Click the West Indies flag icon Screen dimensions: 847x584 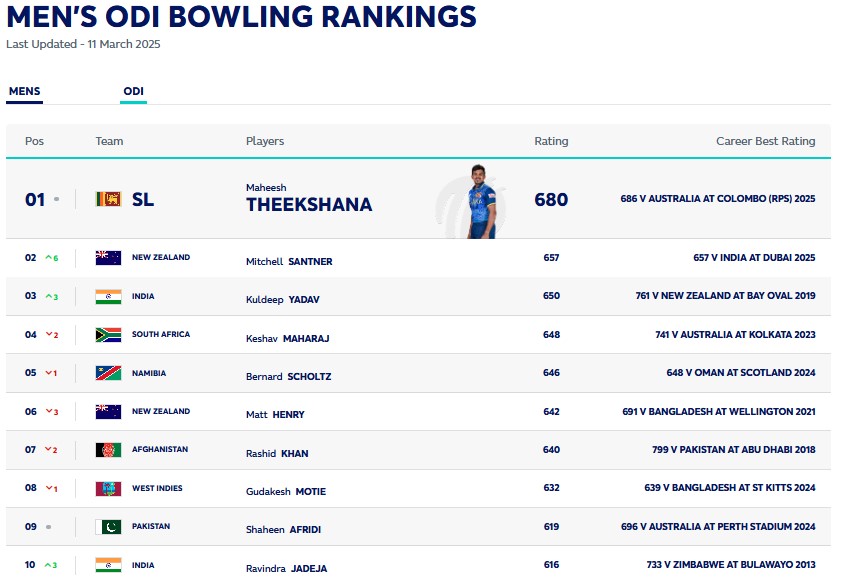(108, 489)
